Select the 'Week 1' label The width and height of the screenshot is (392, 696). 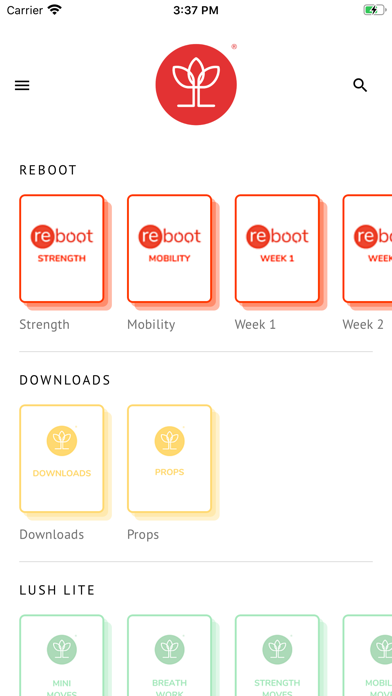255,325
